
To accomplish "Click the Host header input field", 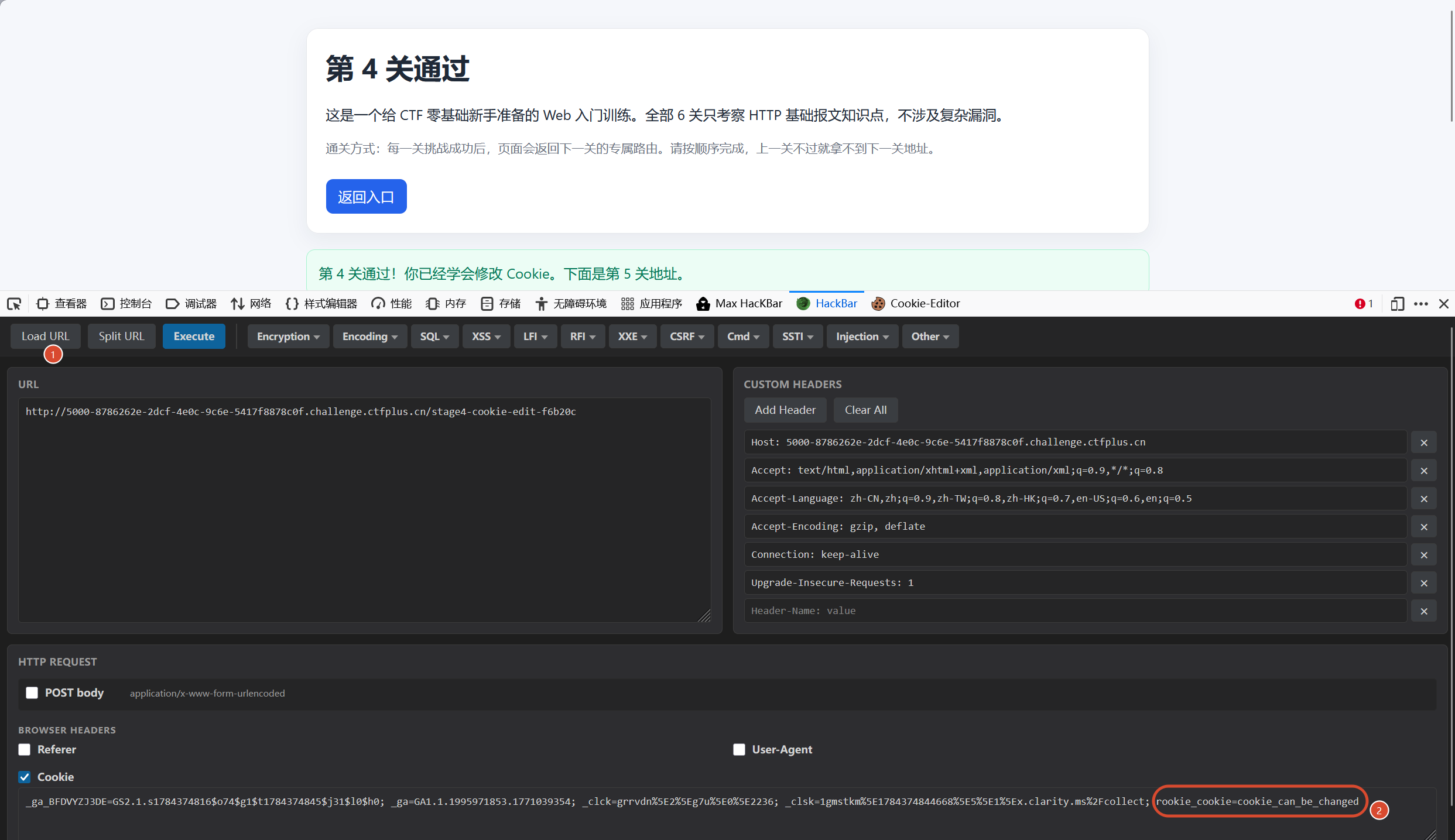I will tap(1075, 443).
